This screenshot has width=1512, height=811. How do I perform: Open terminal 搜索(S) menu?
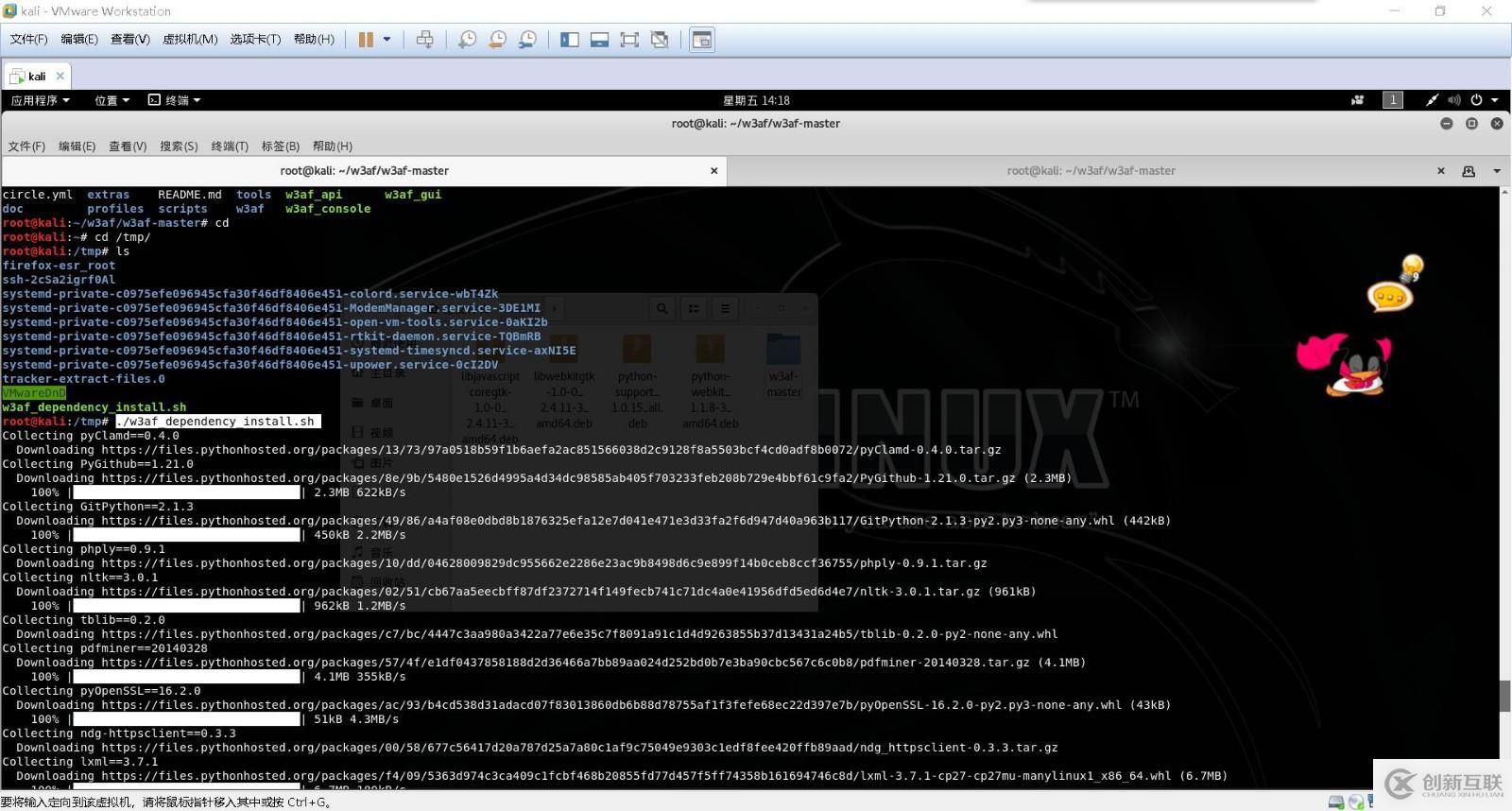click(x=179, y=147)
